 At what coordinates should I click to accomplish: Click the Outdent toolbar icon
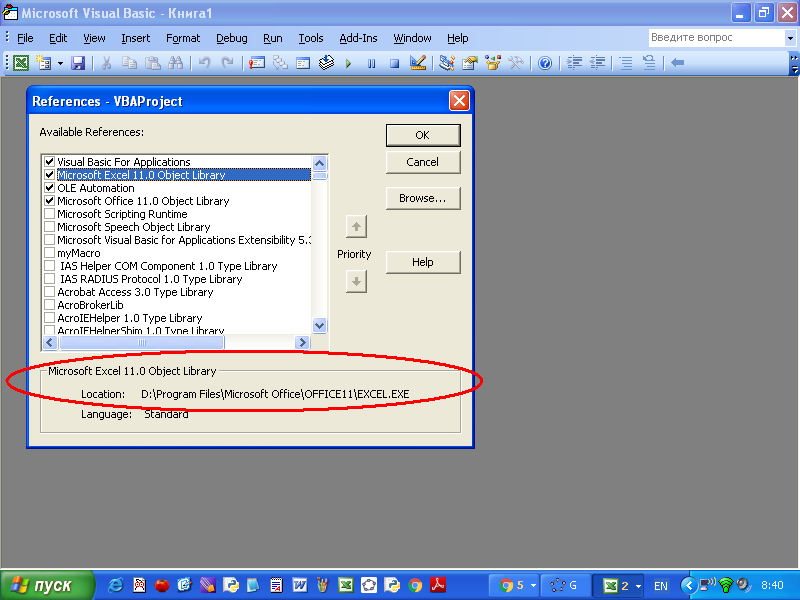coord(597,63)
